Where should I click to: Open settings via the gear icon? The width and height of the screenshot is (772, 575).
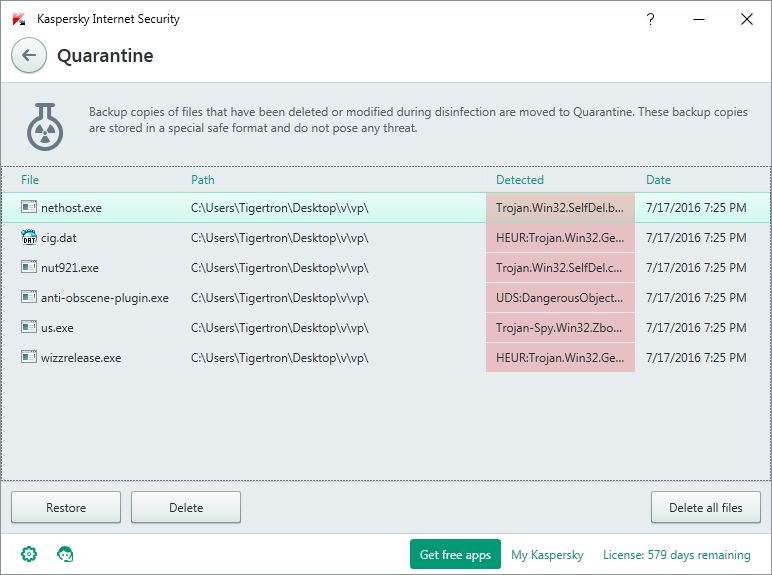[29, 554]
